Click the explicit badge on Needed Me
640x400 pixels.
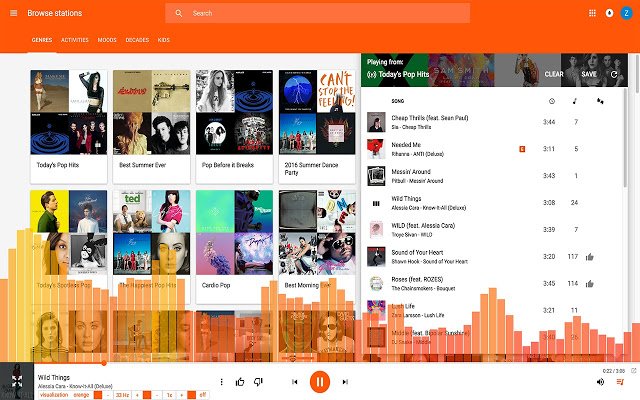click(x=522, y=149)
